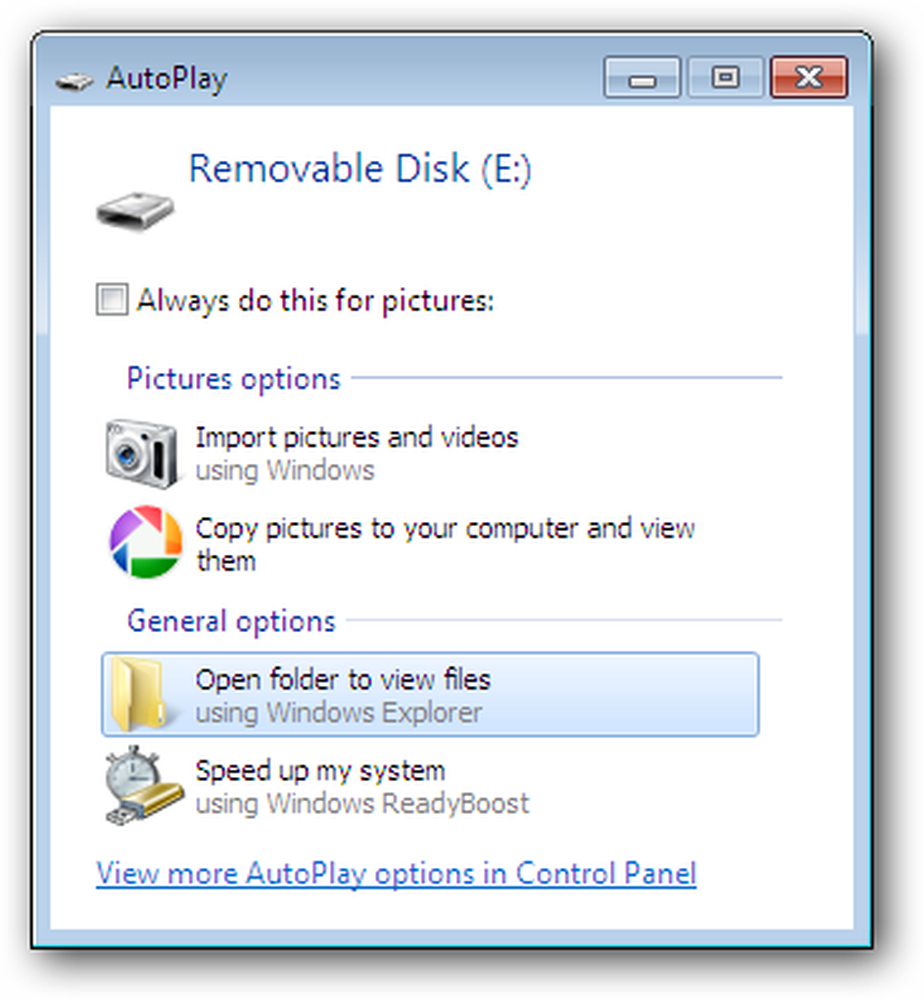The width and height of the screenshot is (924, 1000).
Task: Close the AutoPlay dialog with red X
Action: (x=809, y=78)
